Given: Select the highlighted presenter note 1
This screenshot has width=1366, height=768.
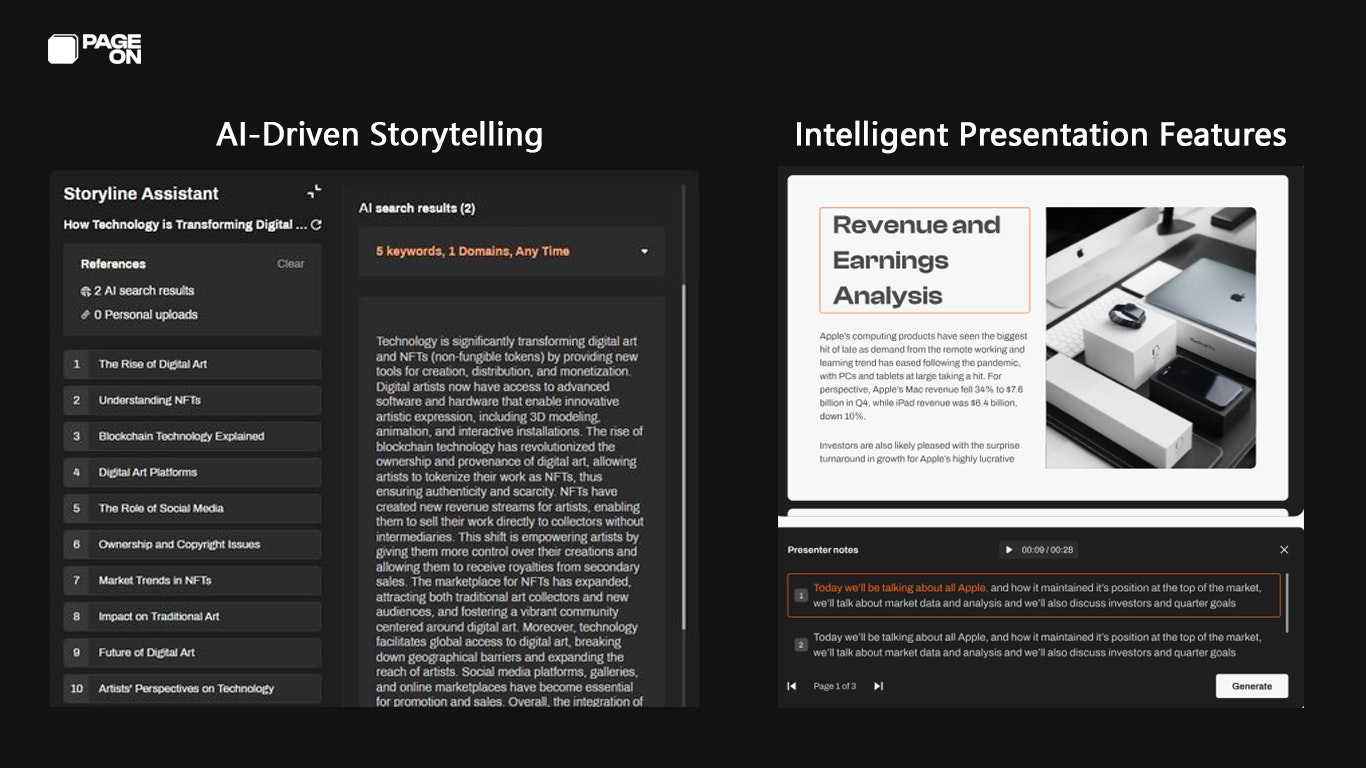Looking at the screenshot, I should pos(1033,595).
